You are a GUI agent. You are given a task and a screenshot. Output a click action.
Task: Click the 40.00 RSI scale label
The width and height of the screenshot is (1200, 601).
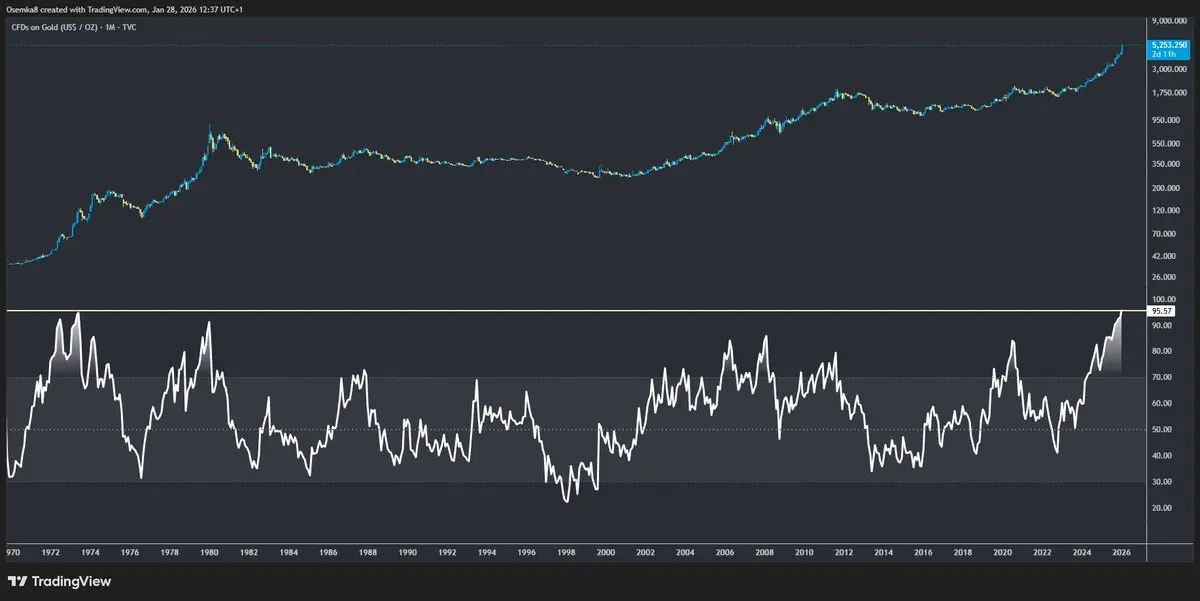(1161, 455)
